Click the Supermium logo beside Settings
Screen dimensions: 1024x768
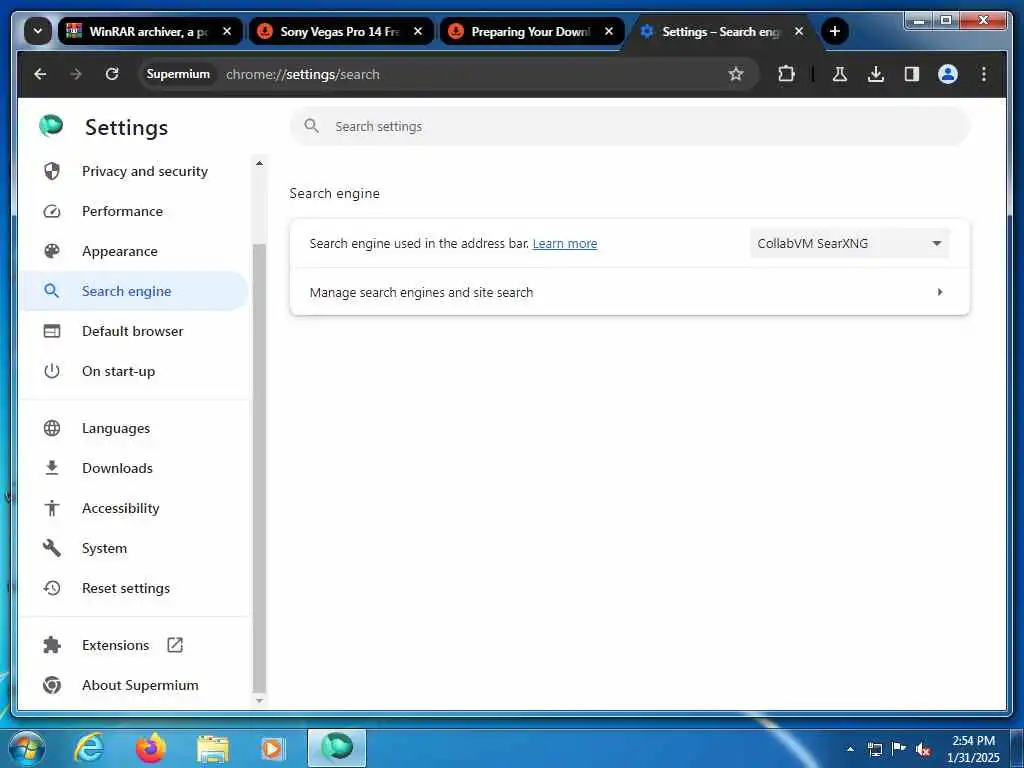(x=51, y=125)
